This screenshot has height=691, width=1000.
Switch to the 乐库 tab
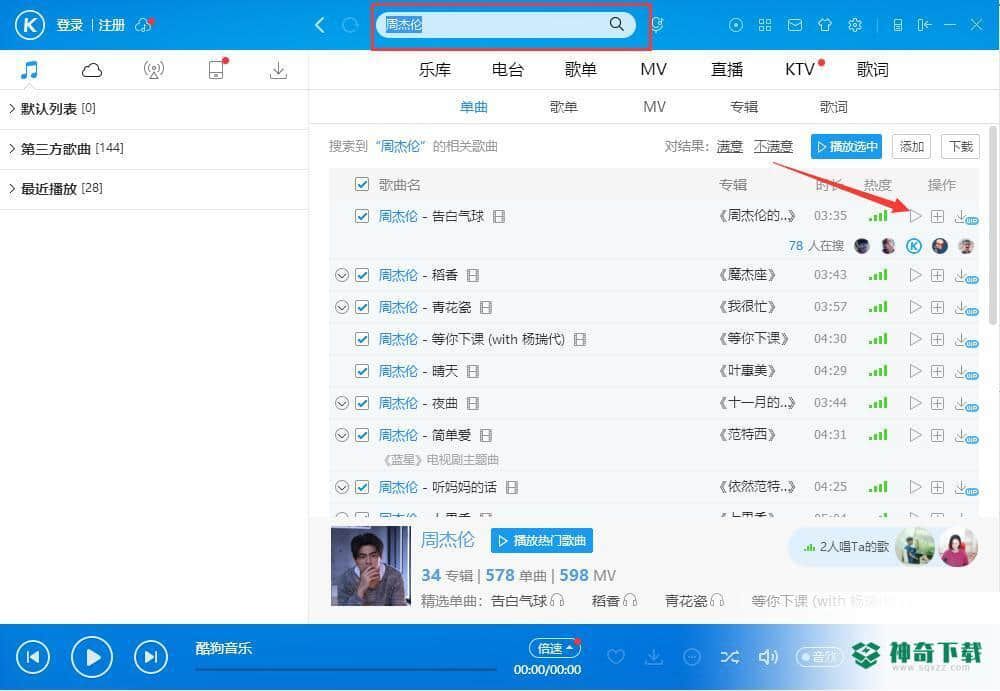click(x=434, y=70)
